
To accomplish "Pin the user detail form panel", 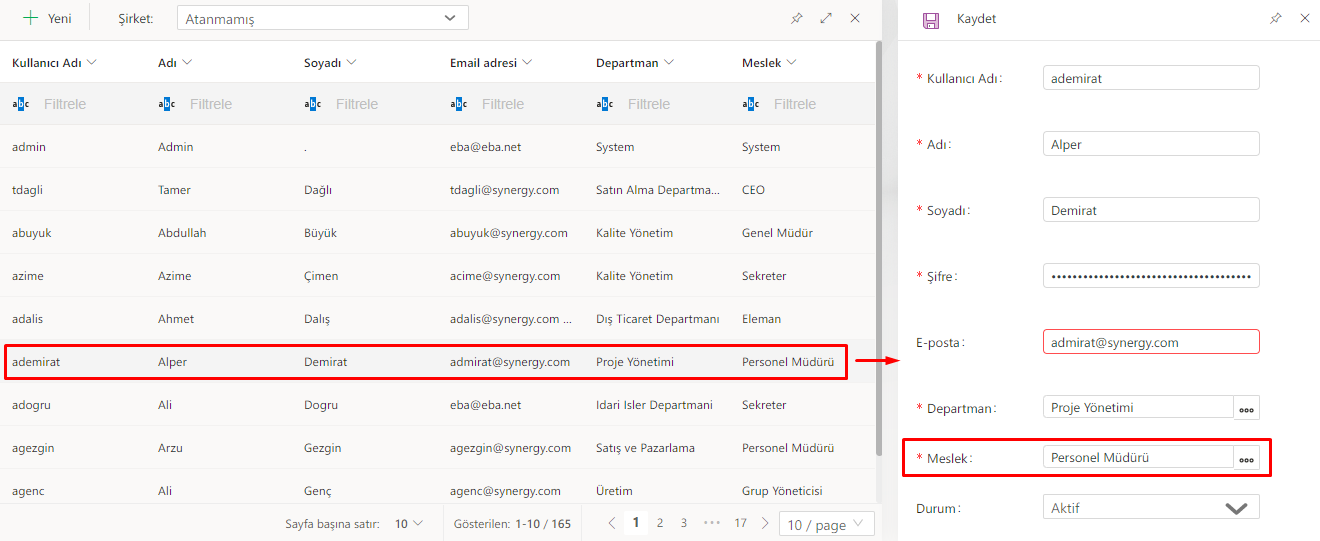I will 1275,18.
